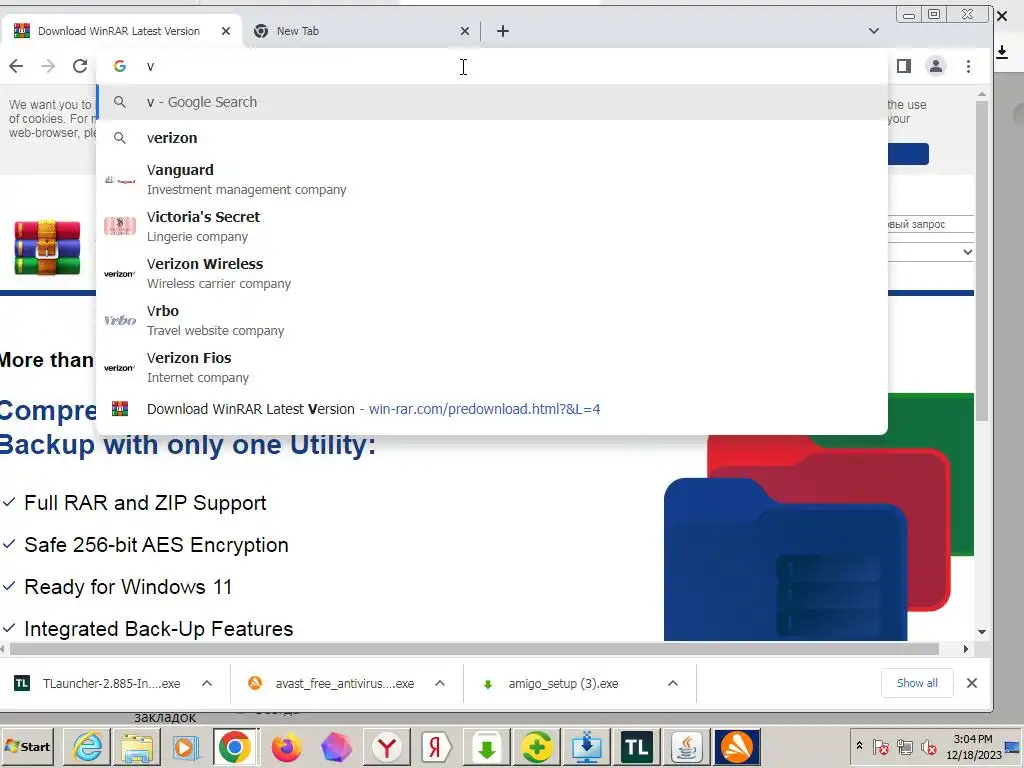Select Vanguard investment company suggestion
Screen dimensions: 1024x768
492,180
